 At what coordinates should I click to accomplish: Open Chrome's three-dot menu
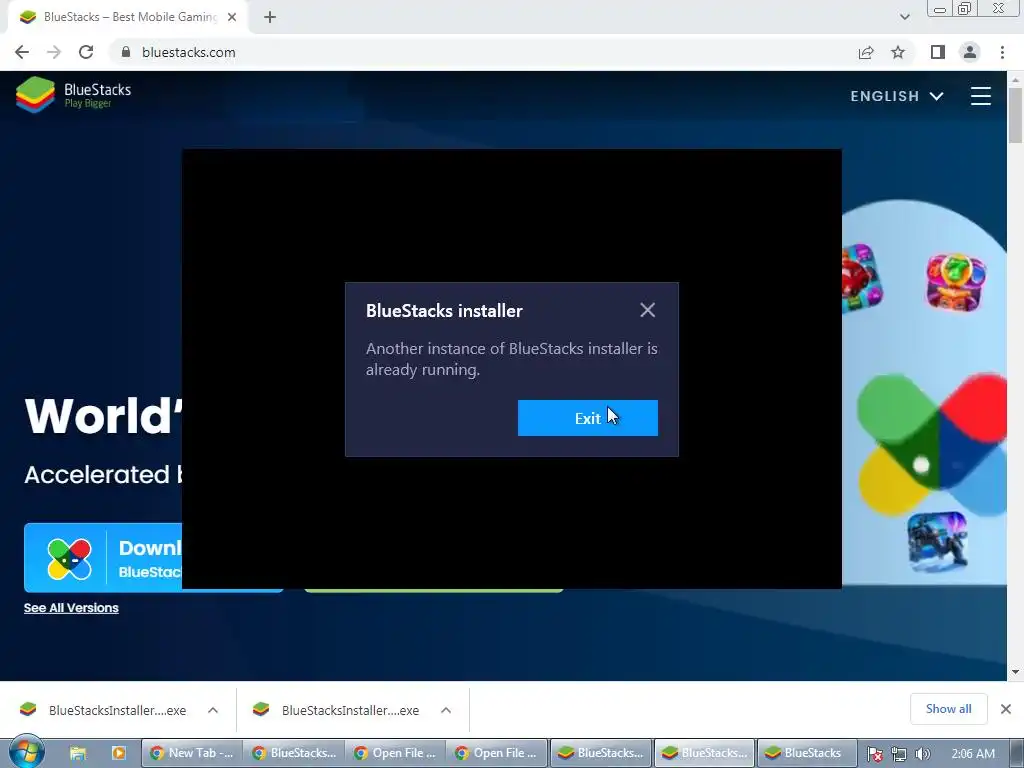(1002, 52)
